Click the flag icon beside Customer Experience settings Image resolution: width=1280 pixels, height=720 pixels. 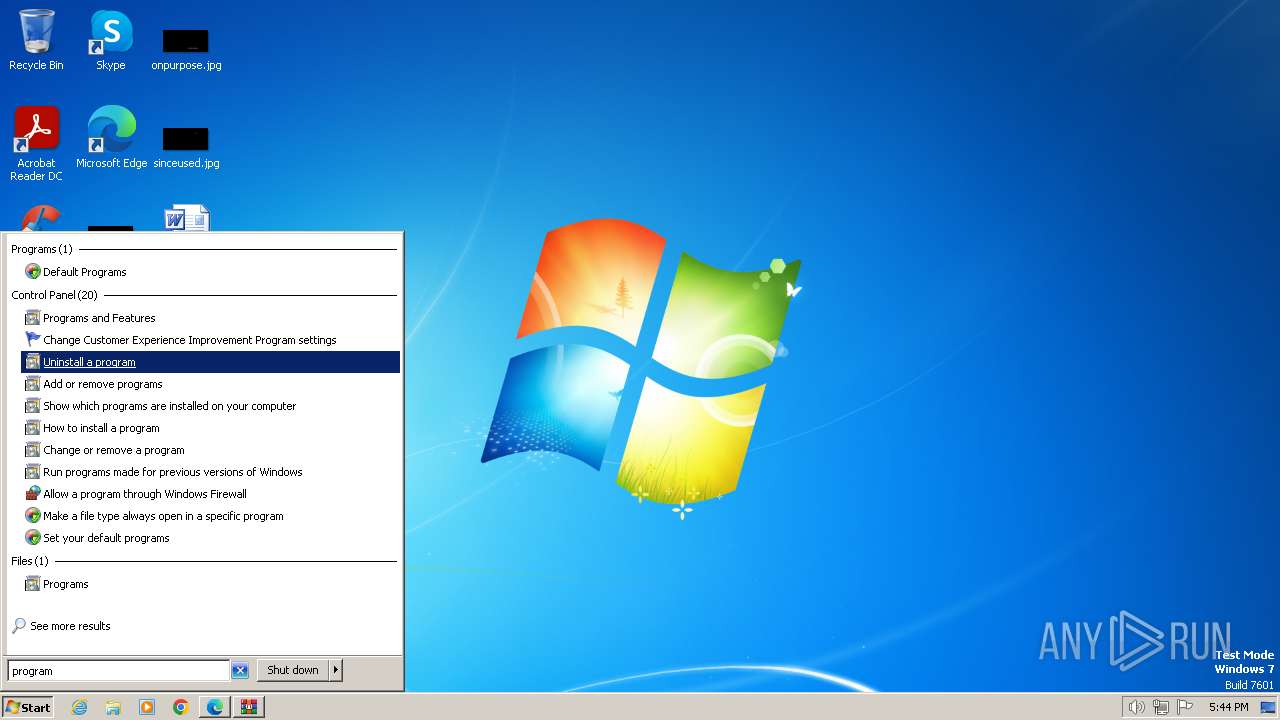point(33,340)
